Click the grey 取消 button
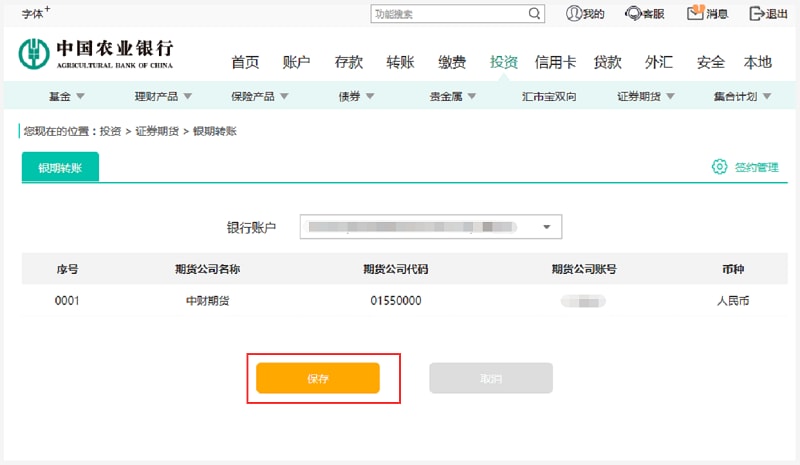 (x=491, y=378)
